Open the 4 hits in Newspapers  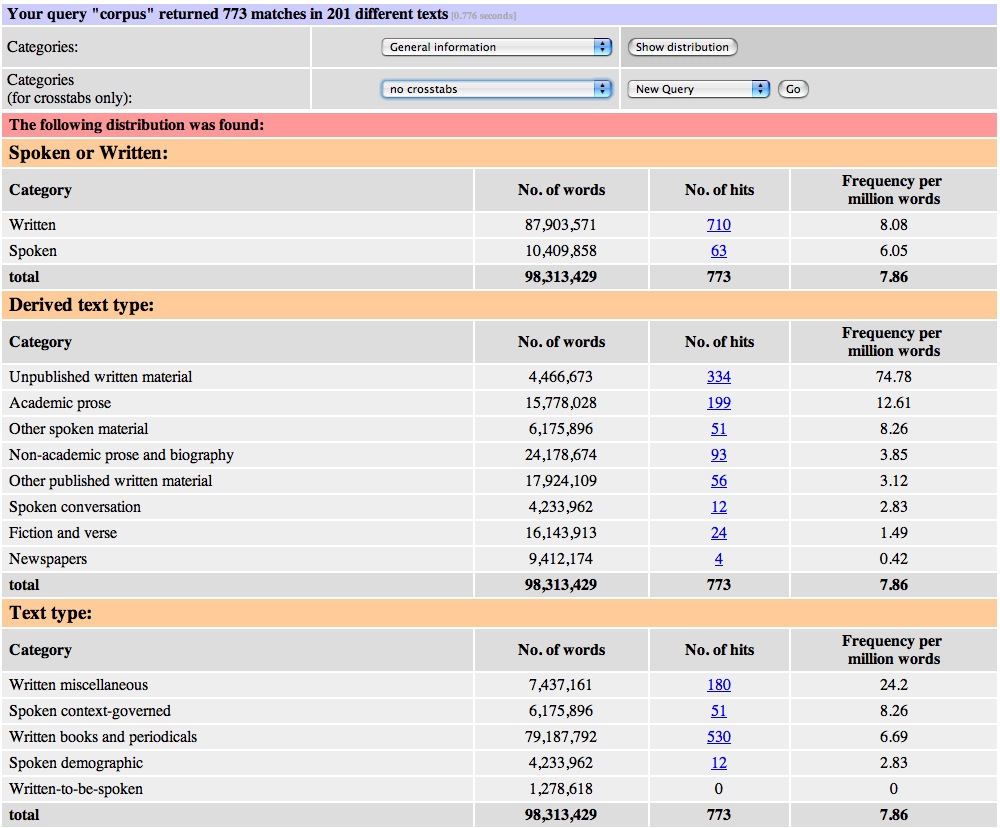click(x=719, y=559)
